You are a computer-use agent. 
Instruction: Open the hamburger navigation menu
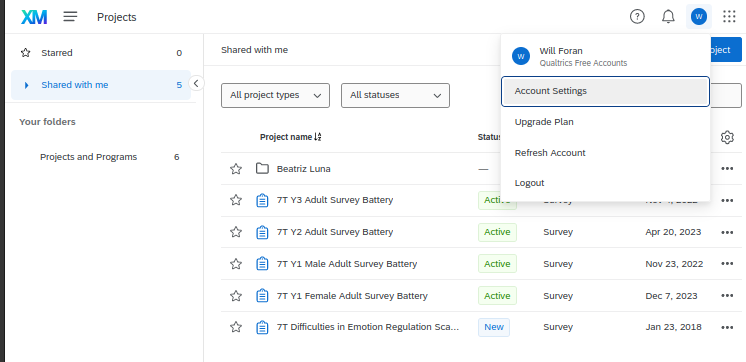pyautogui.click(x=70, y=17)
